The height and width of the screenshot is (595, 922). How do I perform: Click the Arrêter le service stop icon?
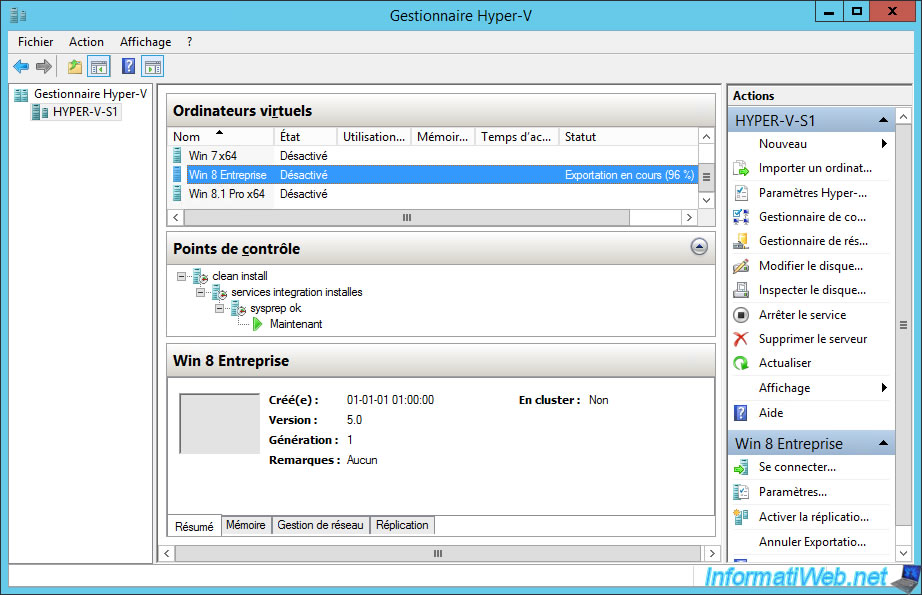741,315
